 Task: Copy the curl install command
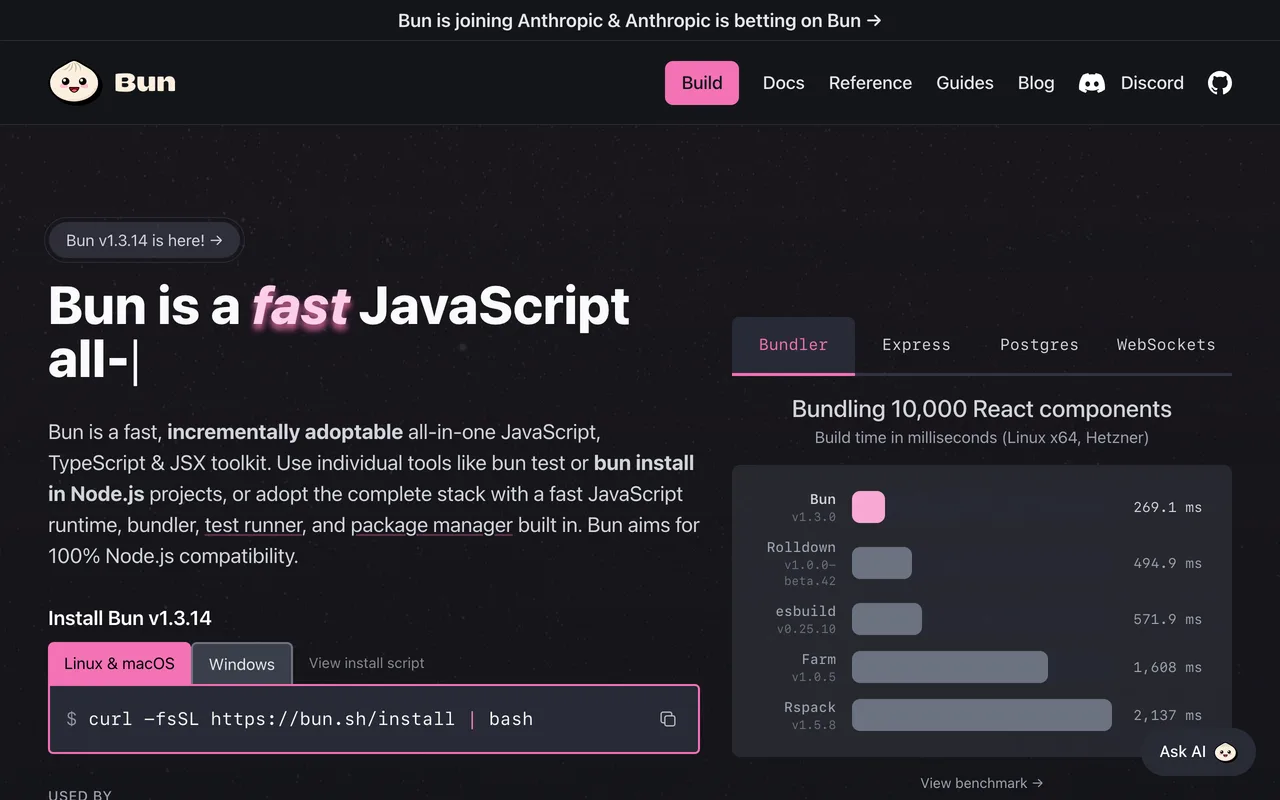point(668,719)
